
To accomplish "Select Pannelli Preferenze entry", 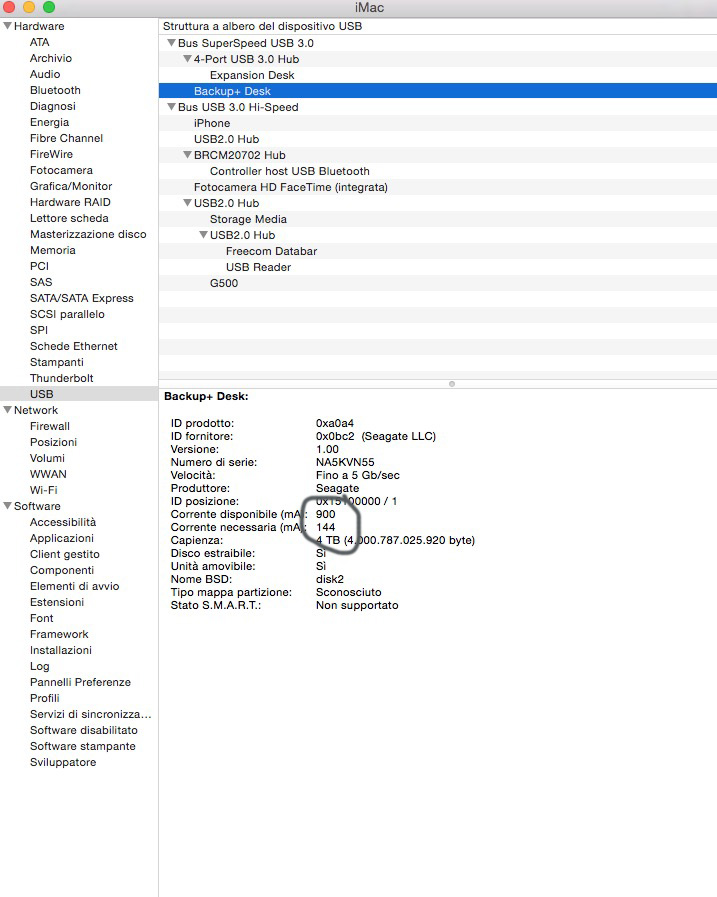I will 80,682.
